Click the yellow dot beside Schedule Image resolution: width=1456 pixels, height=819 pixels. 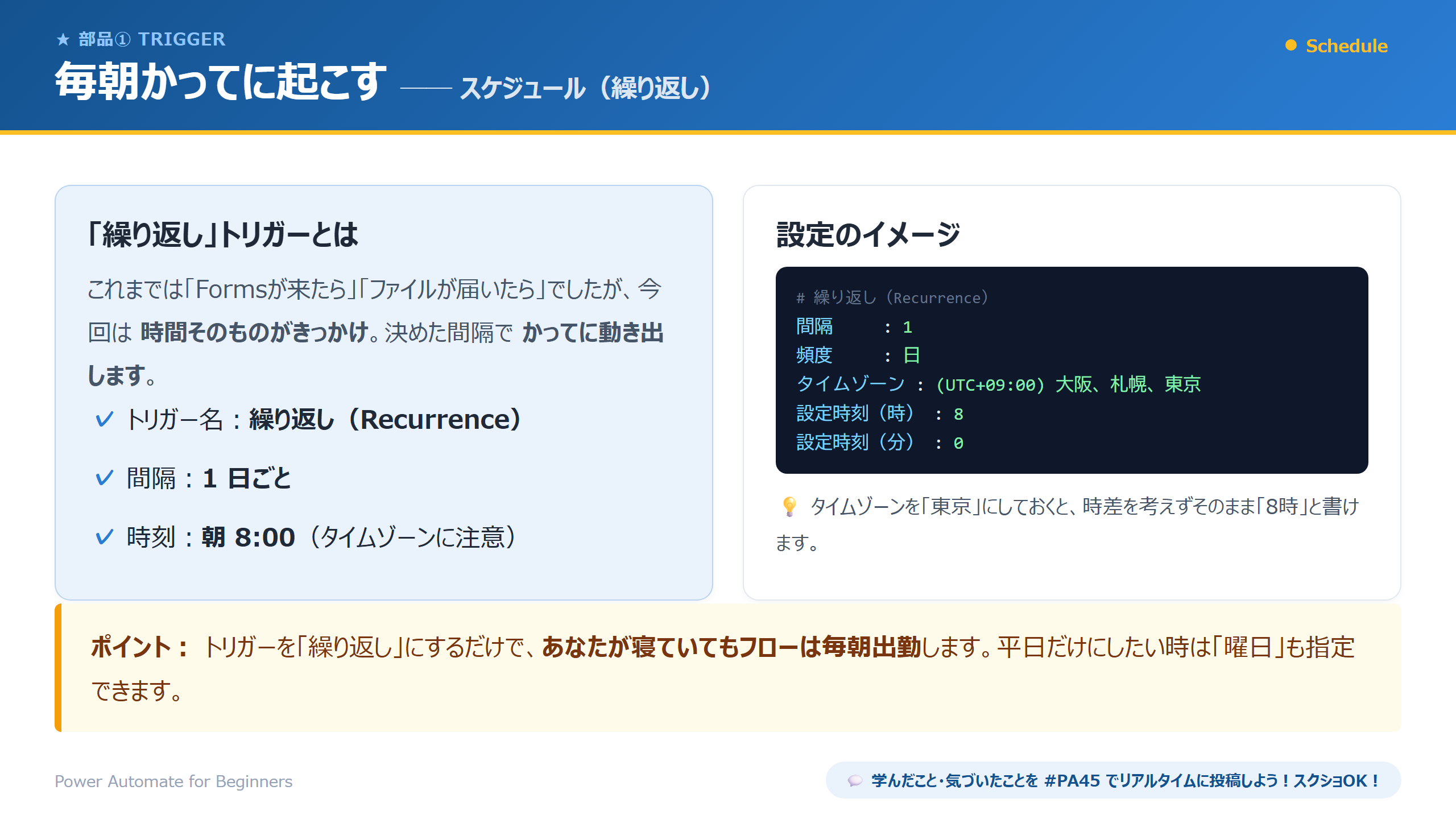pos(1290,45)
